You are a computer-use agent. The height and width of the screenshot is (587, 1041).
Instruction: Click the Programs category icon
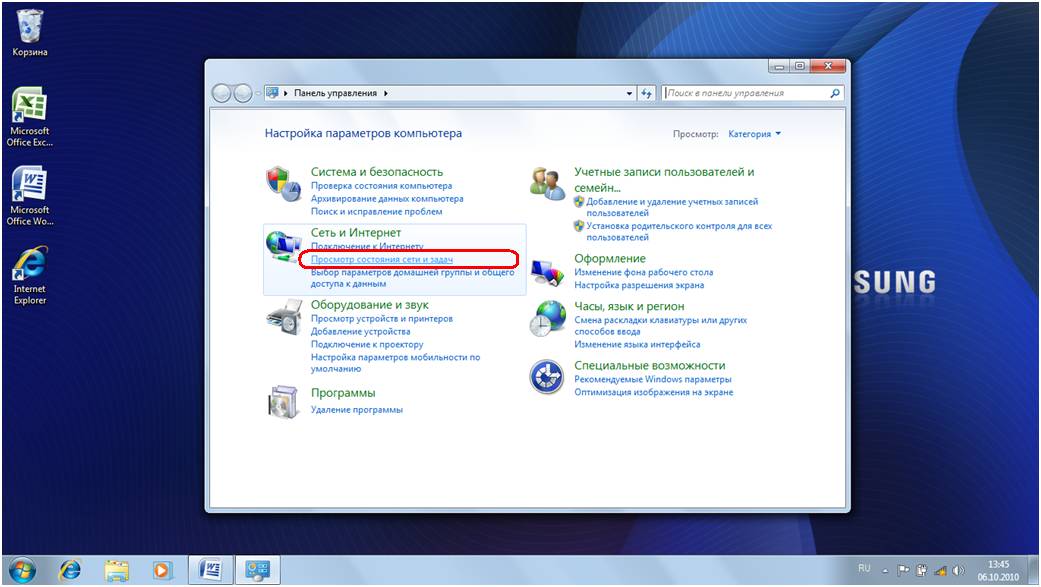pyautogui.click(x=283, y=400)
